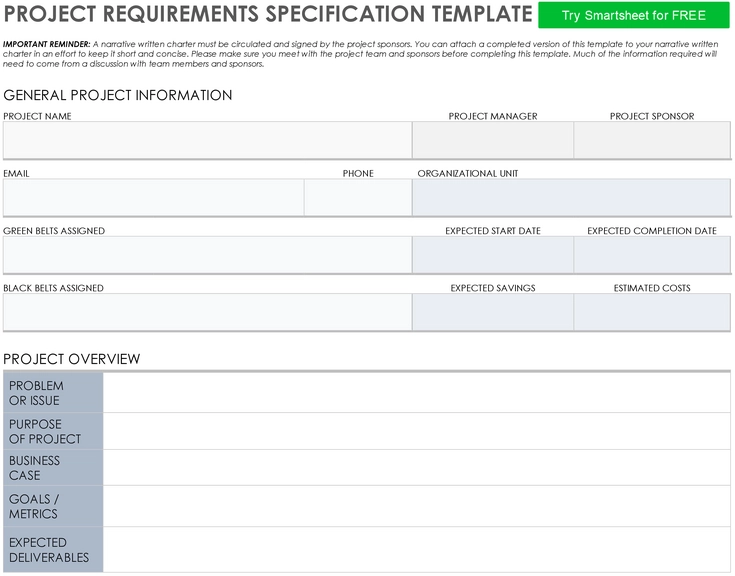Click the Expected Deliverables text area

[x=417, y=549]
